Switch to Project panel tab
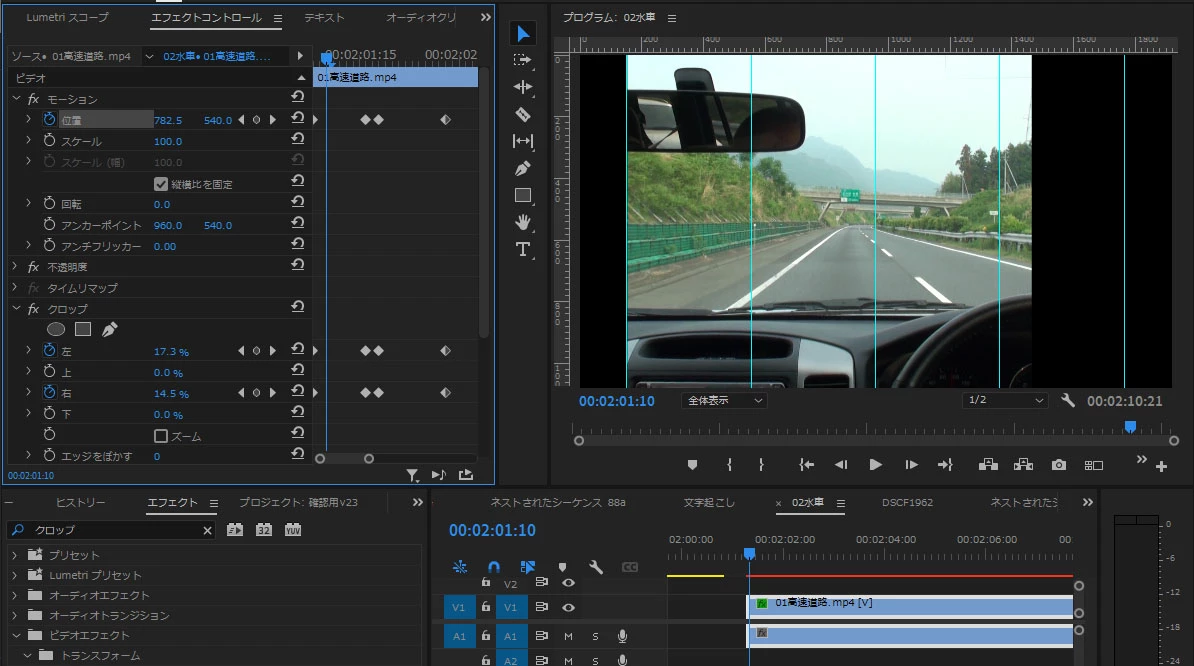 298,502
